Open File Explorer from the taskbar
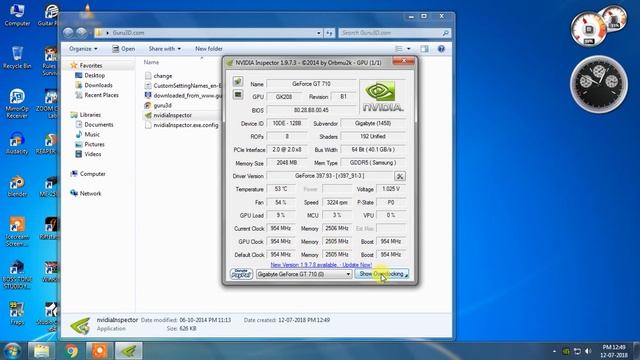 tap(41, 351)
